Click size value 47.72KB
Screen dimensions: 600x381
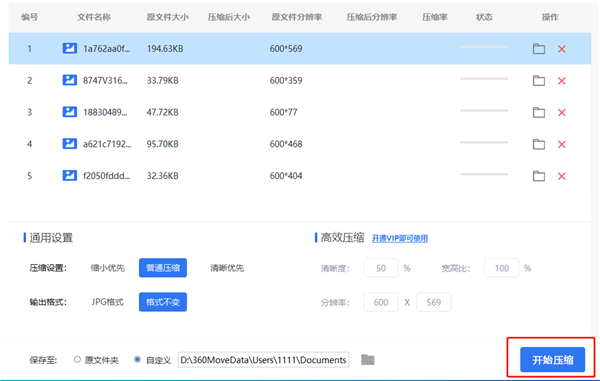(x=163, y=112)
